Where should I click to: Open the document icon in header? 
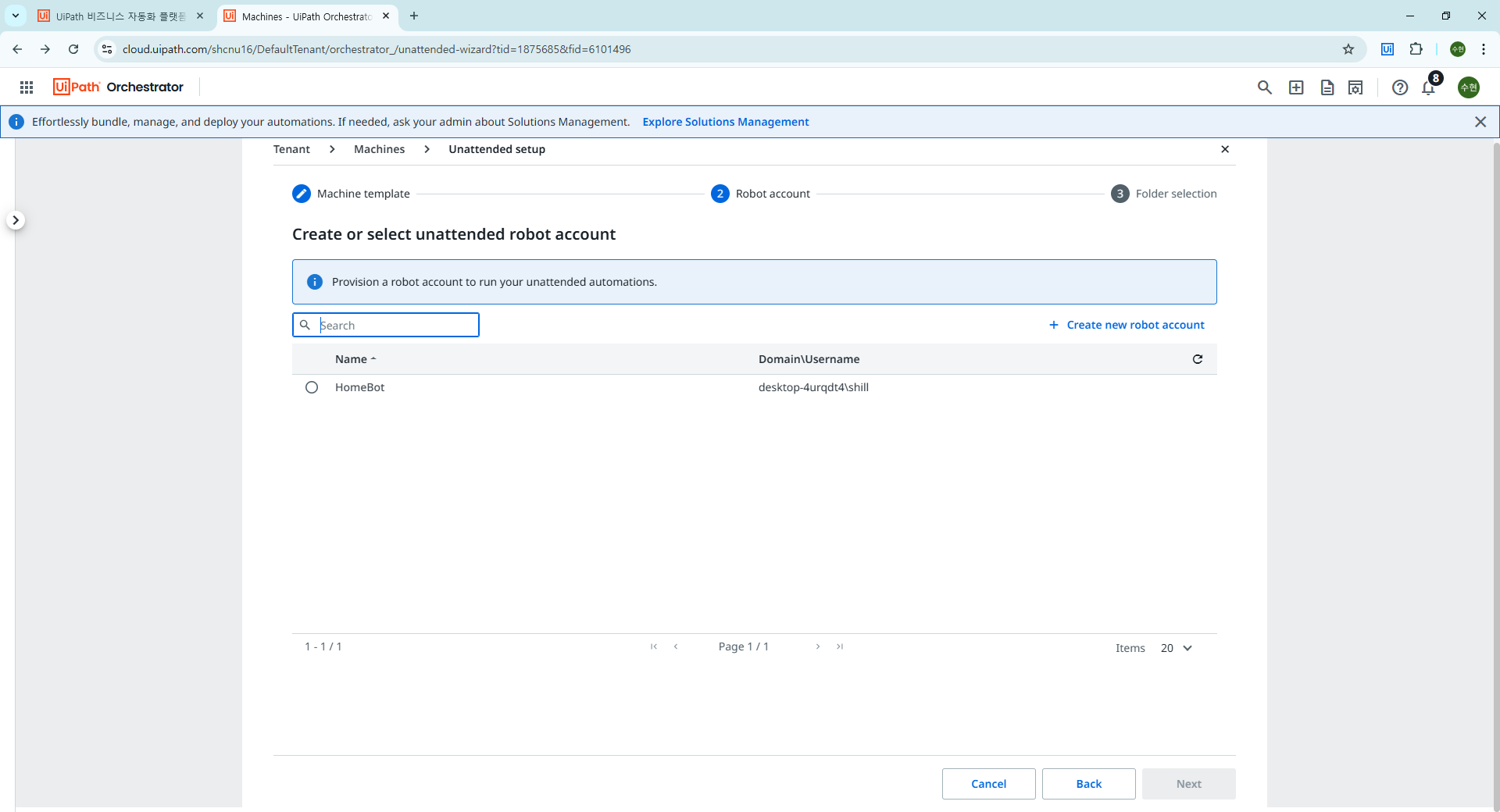(x=1327, y=87)
